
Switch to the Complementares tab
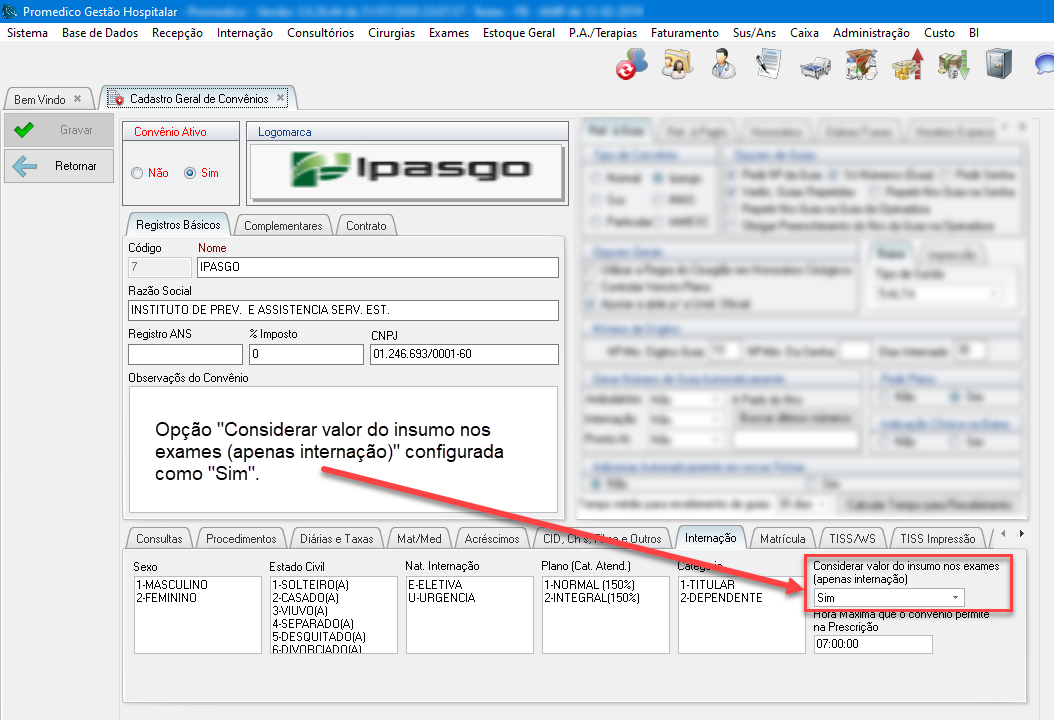click(x=283, y=225)
